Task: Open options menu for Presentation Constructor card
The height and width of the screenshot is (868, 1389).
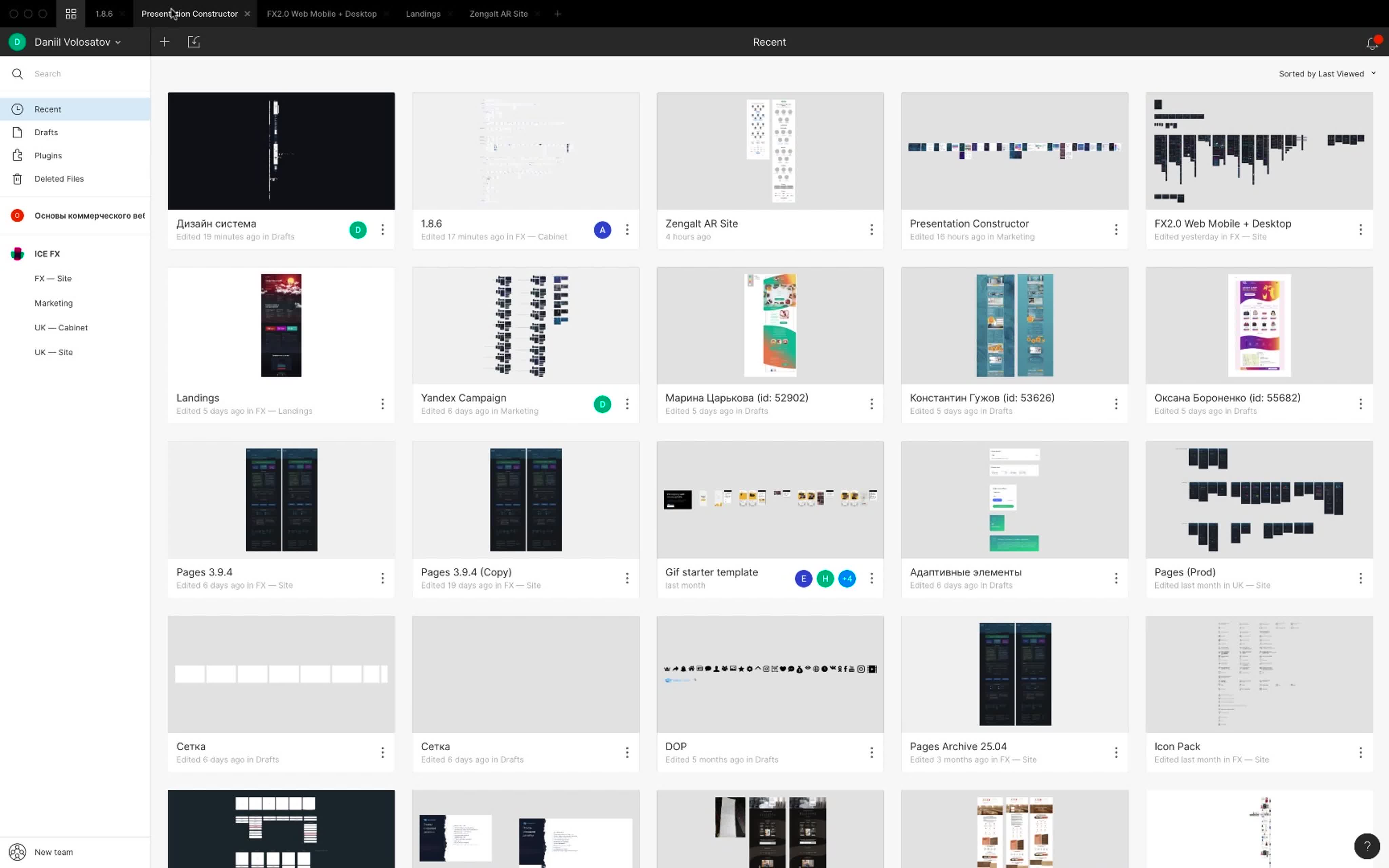Action: [x=1116, y=230]
